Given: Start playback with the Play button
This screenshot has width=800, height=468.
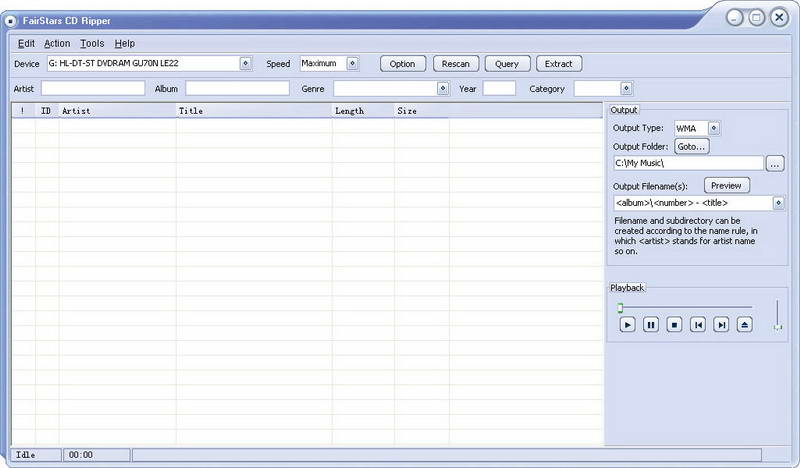Looking at the screenshot, I should [627, 325].
